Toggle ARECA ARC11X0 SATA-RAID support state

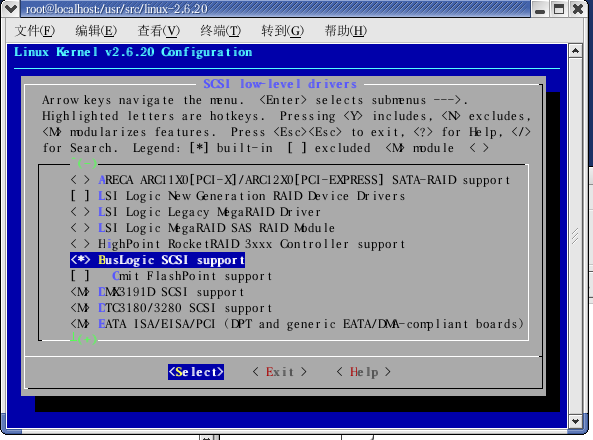tap(80, 180)
